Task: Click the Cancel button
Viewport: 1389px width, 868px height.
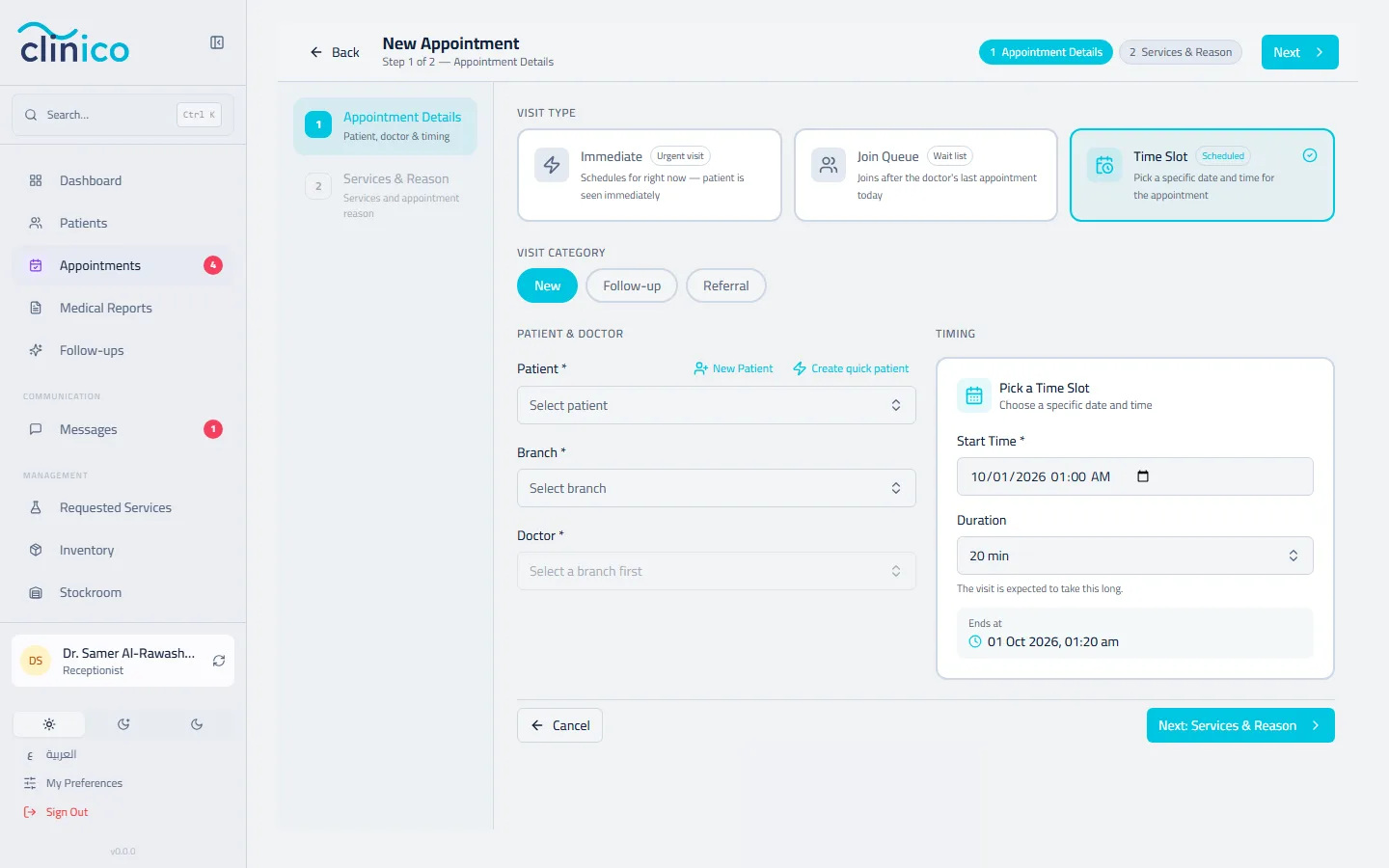Action: [x=559, y=725]
